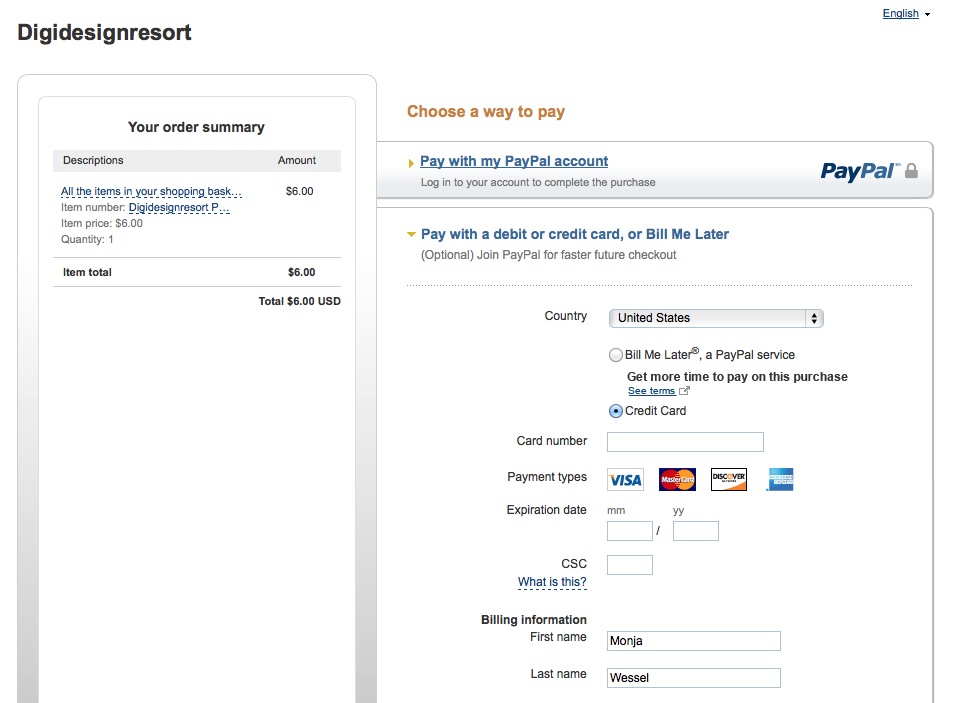Screen dimensions: 962x703
Task: Collapse the debit or credit card section
Action: click(575, 234)
